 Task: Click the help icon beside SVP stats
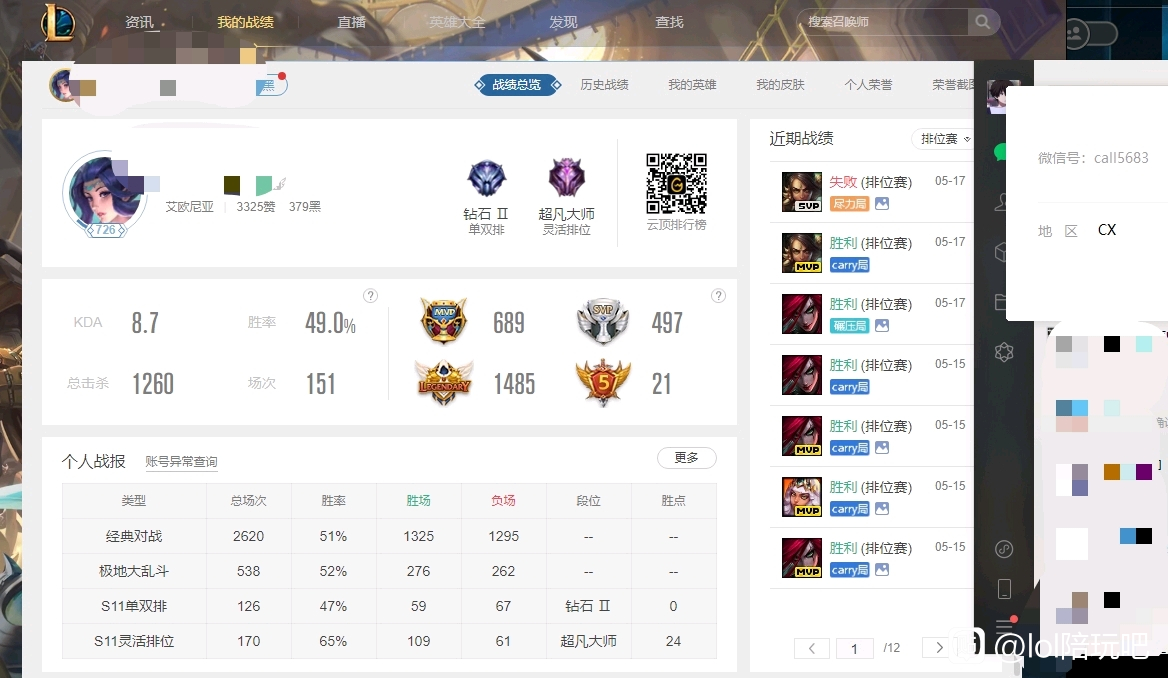(718, 296)
